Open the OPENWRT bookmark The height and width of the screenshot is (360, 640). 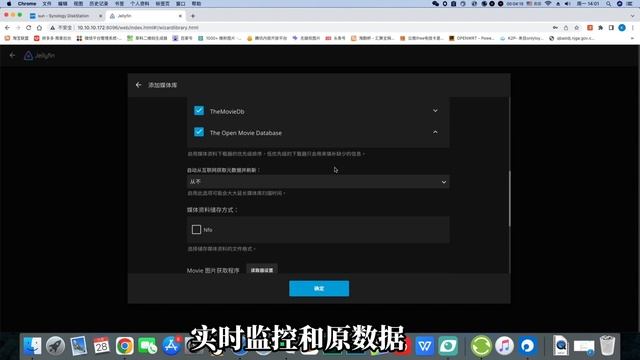471,38
